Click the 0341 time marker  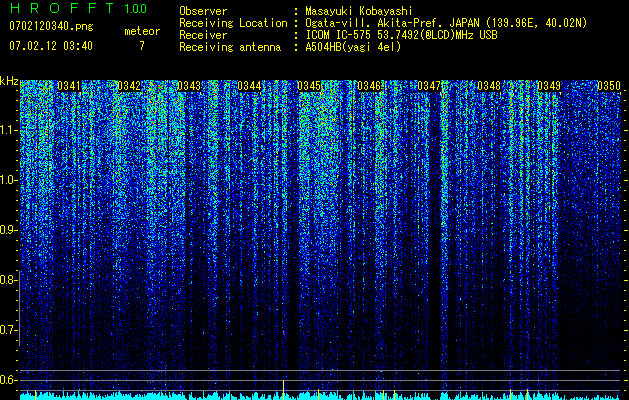coord(69,86)
